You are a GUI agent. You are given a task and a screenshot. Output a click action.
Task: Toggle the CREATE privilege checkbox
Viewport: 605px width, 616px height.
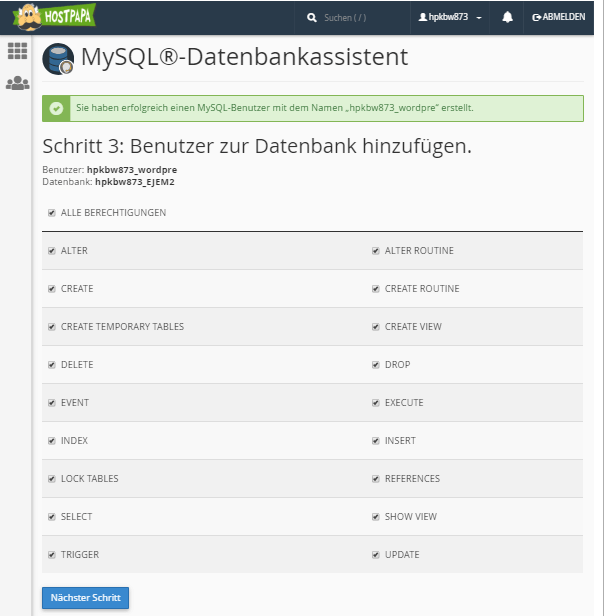[x=51, y=289]
